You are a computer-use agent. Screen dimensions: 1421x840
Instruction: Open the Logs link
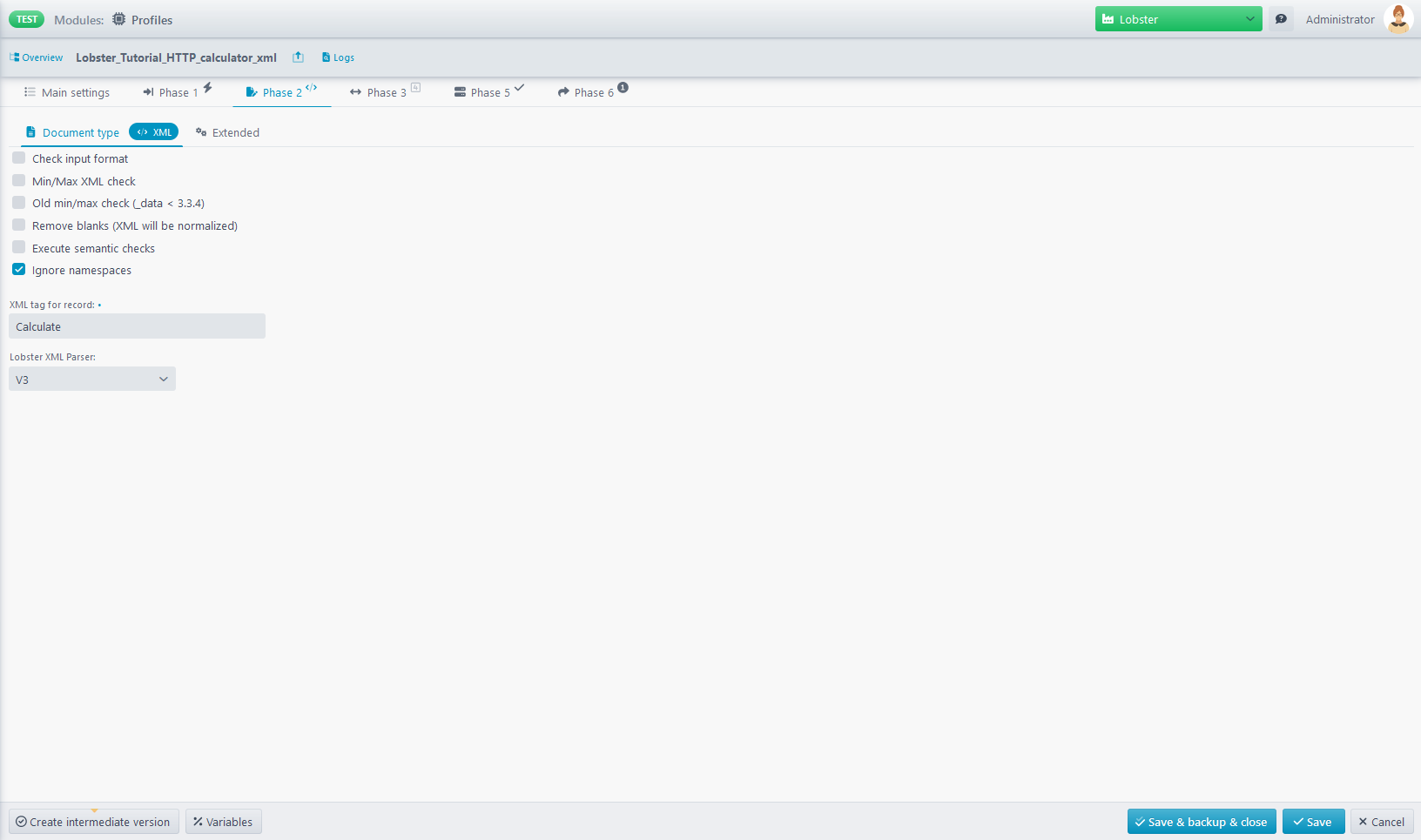[x=338, y=57]
